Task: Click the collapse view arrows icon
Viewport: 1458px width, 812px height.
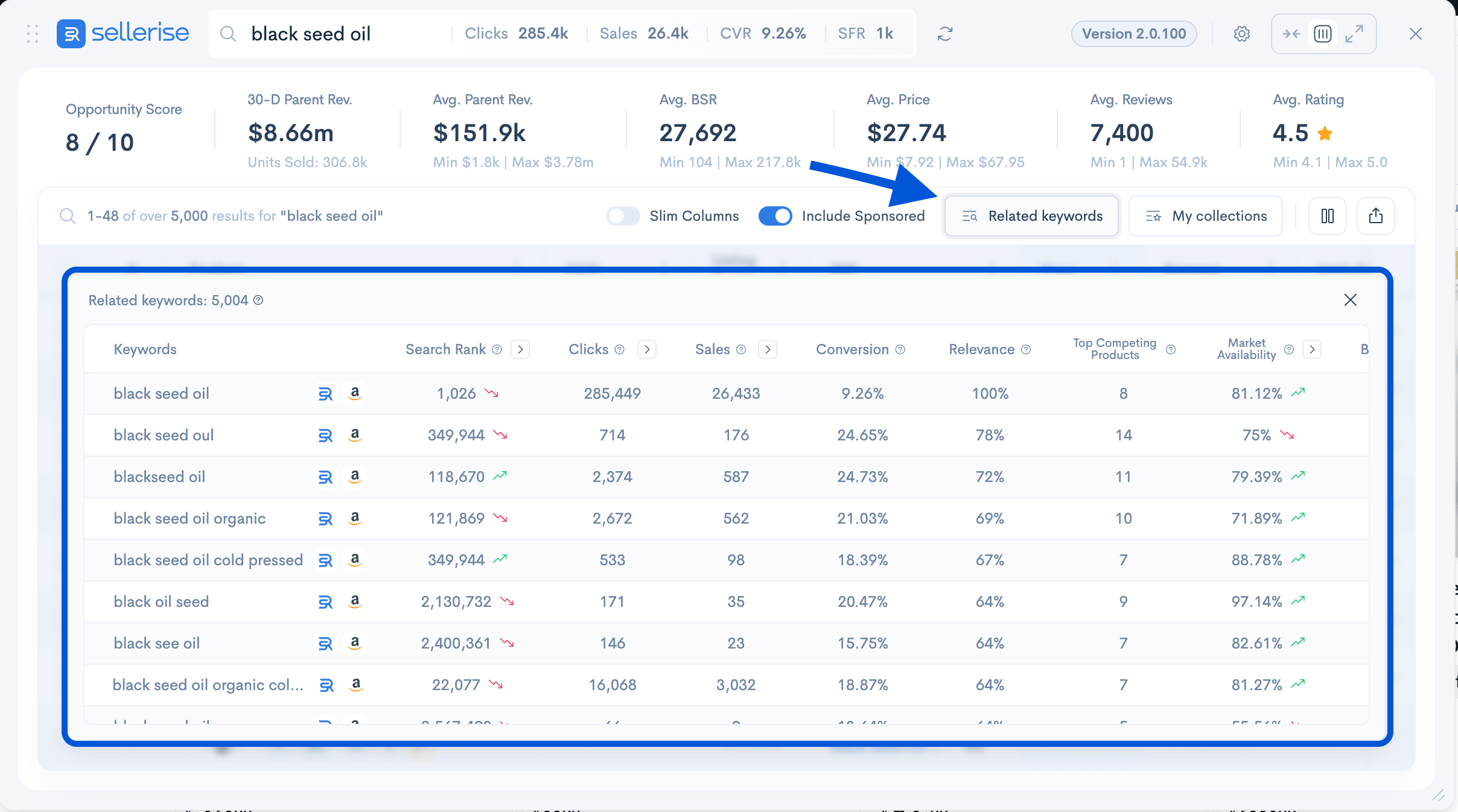Action: point(1291,34)
